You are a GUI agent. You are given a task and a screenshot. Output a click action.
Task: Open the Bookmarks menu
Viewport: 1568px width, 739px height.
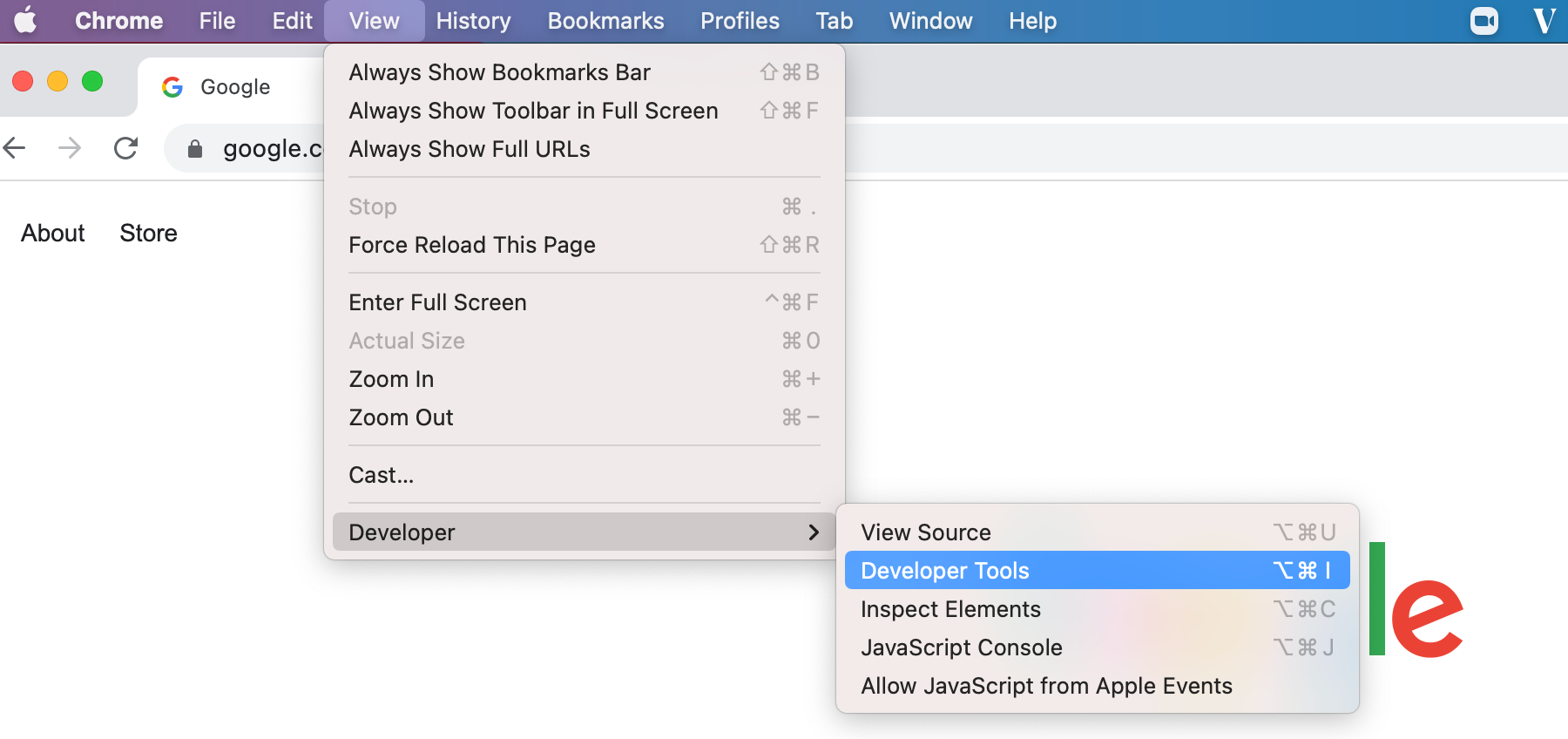(605, 21)
